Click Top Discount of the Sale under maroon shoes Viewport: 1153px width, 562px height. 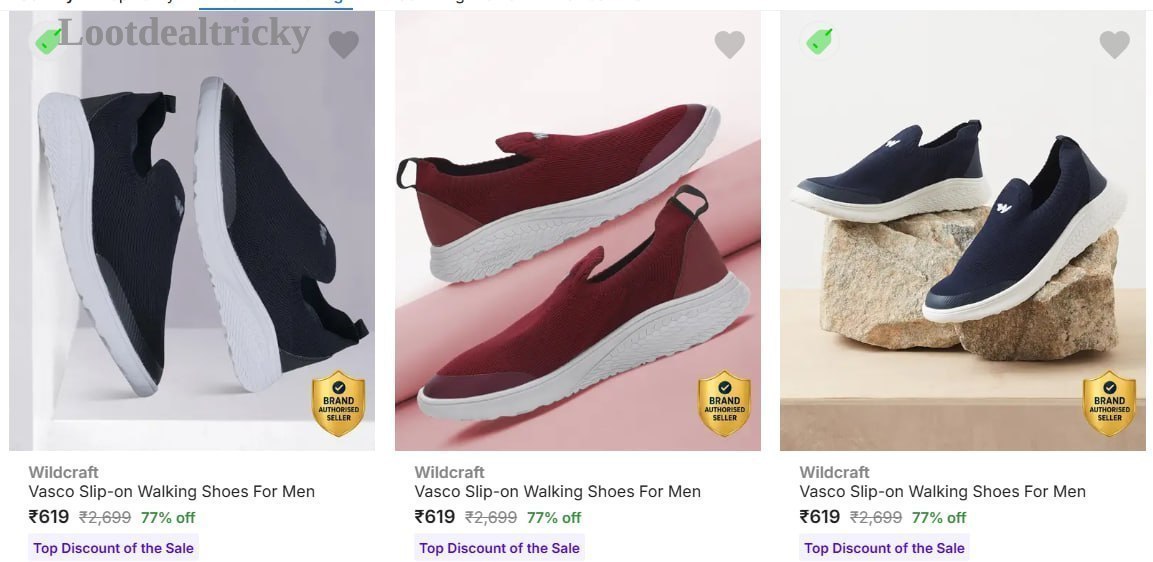(x=499, y=548)
